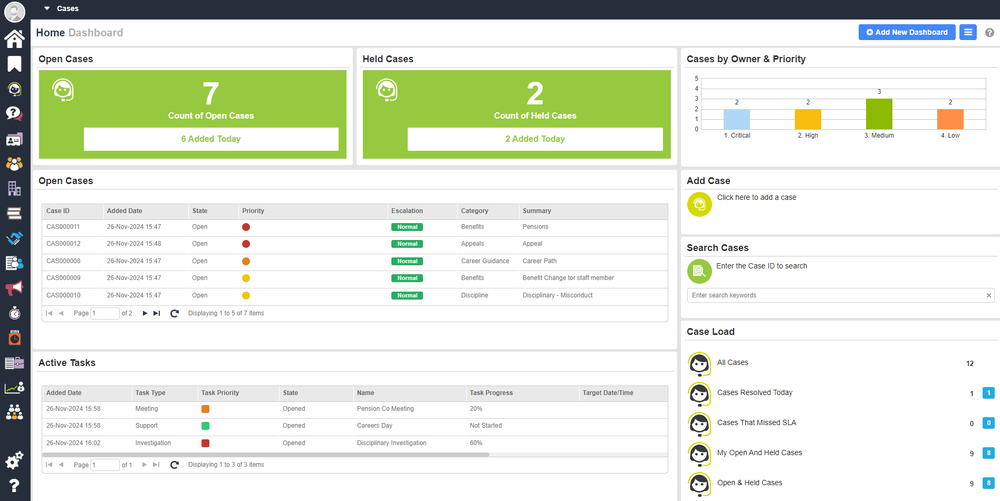
Task: Open the orange clock clipboard icon in sidebar
Action: [14, 338]
